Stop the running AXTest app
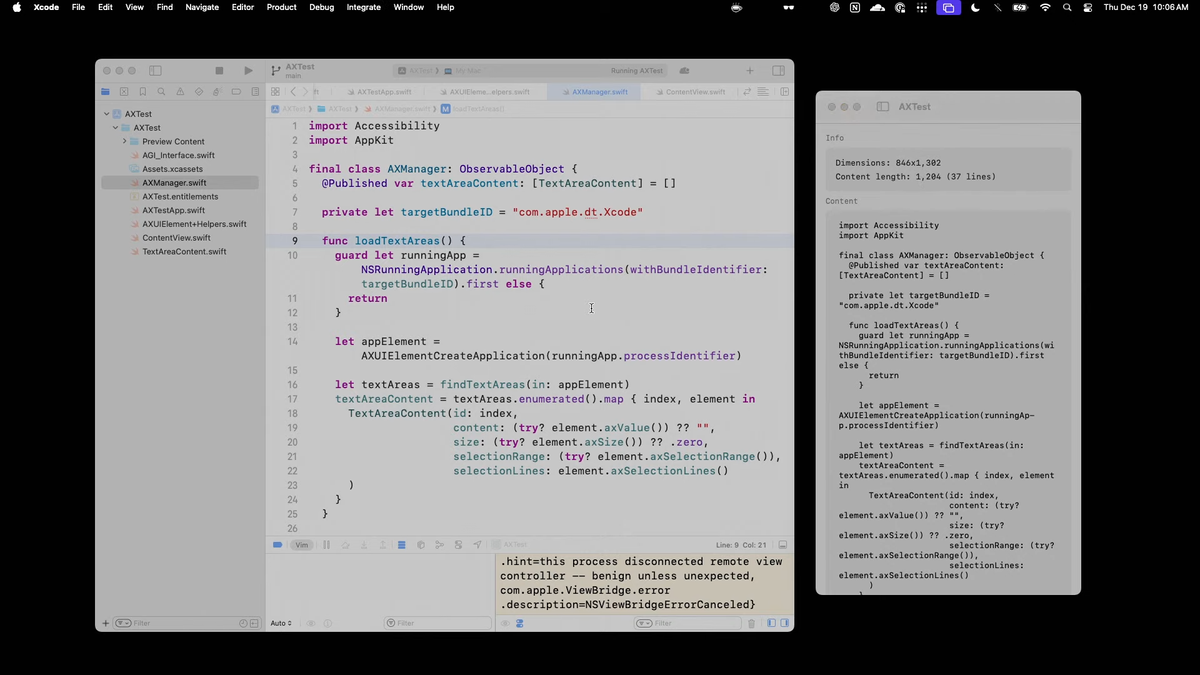This screenshot has width=1200, height=675. [219, 70]
